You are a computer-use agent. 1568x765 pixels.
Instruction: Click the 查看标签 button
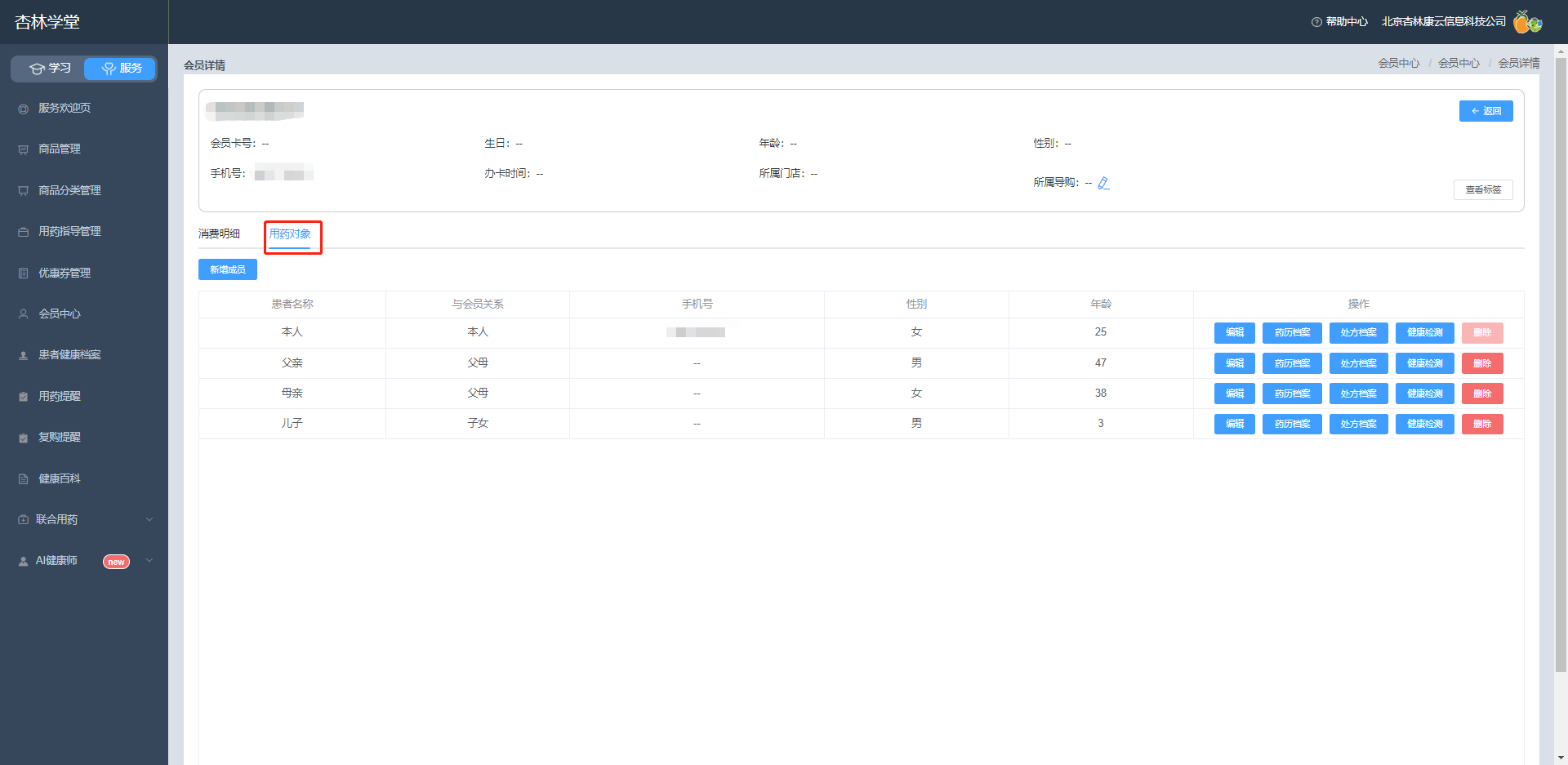tap(1483, 190)
